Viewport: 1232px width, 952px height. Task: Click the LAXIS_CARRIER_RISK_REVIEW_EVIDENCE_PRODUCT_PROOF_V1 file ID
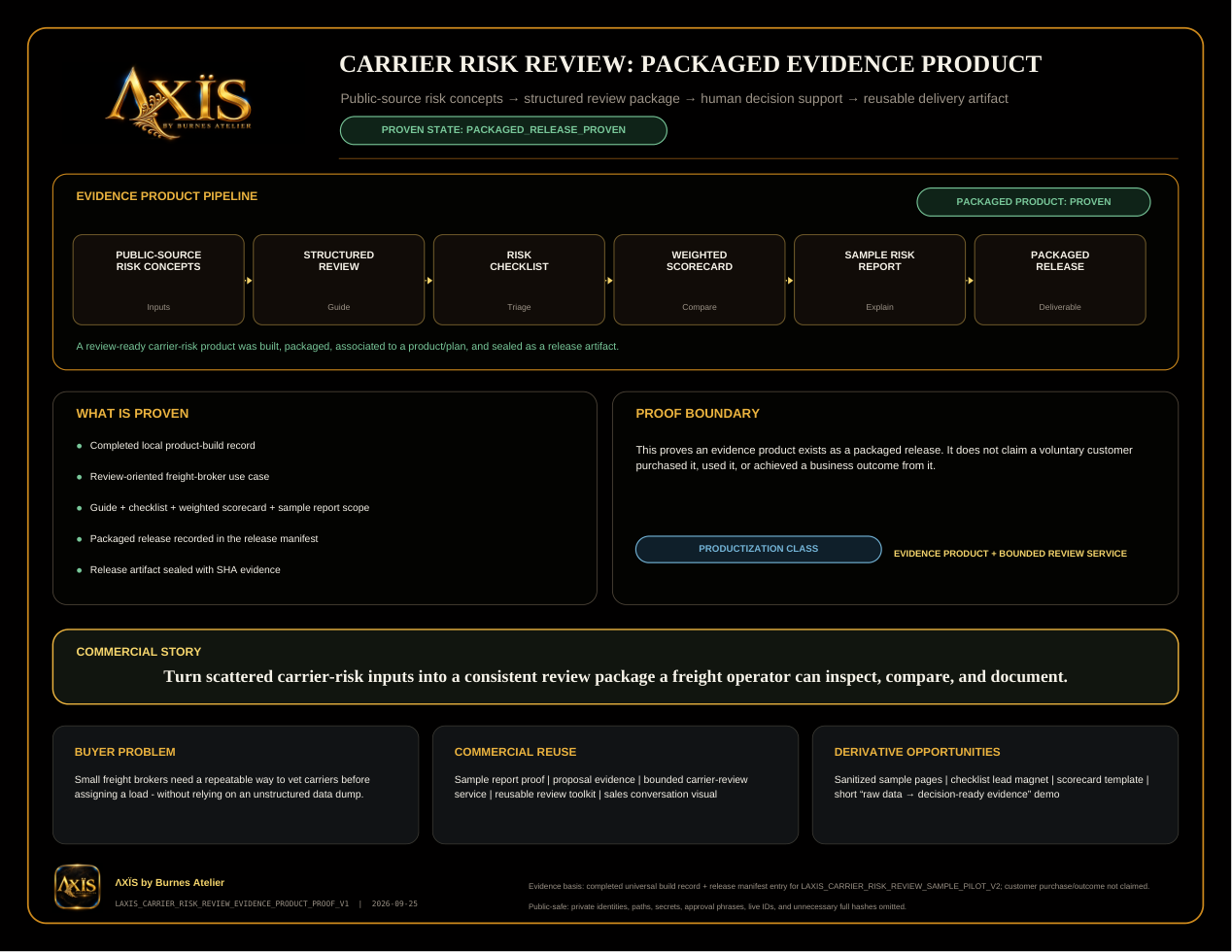(232, 903)
